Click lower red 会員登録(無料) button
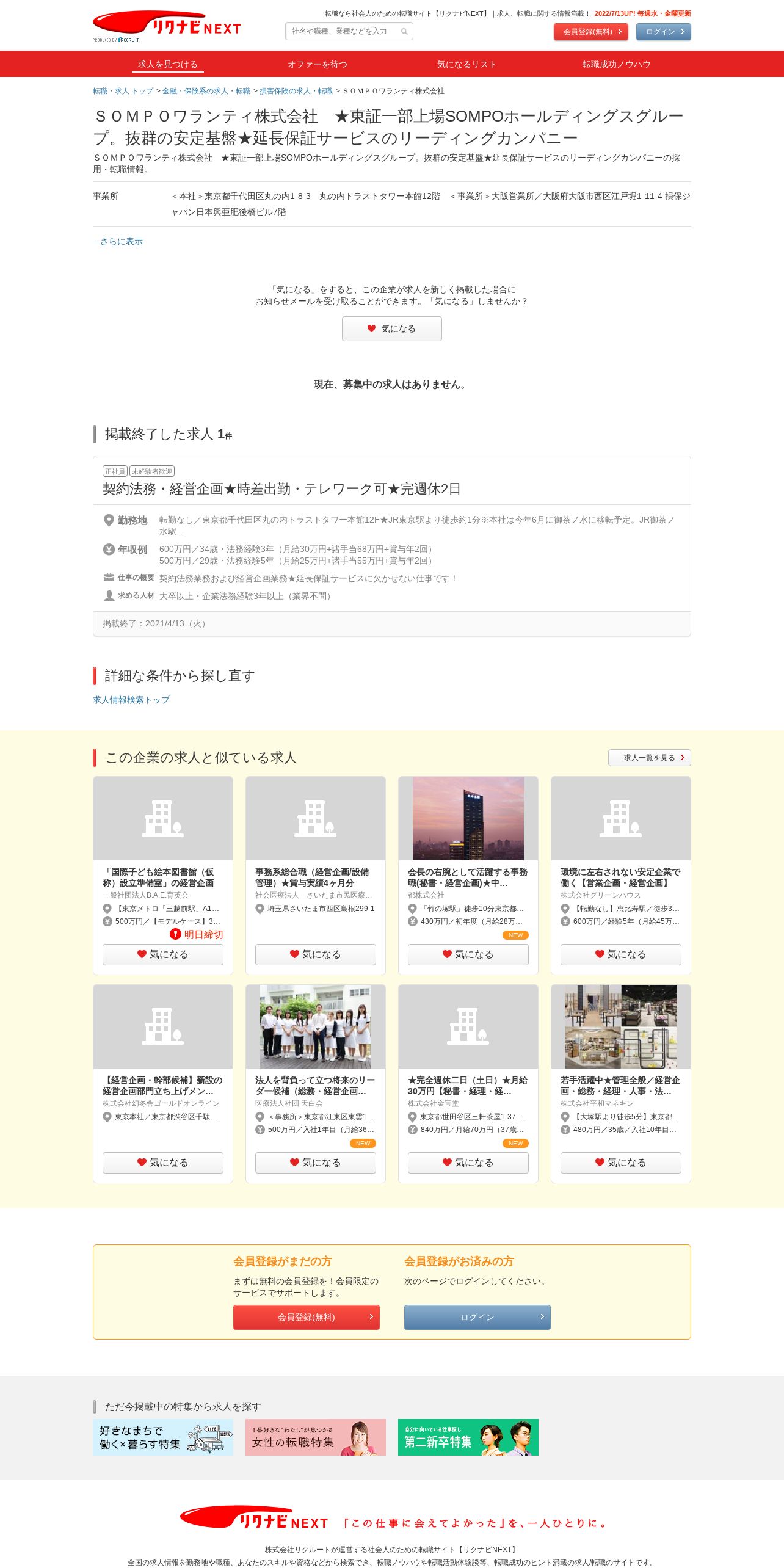Screen dimensions: 784x1568 tap(307, 1317)
